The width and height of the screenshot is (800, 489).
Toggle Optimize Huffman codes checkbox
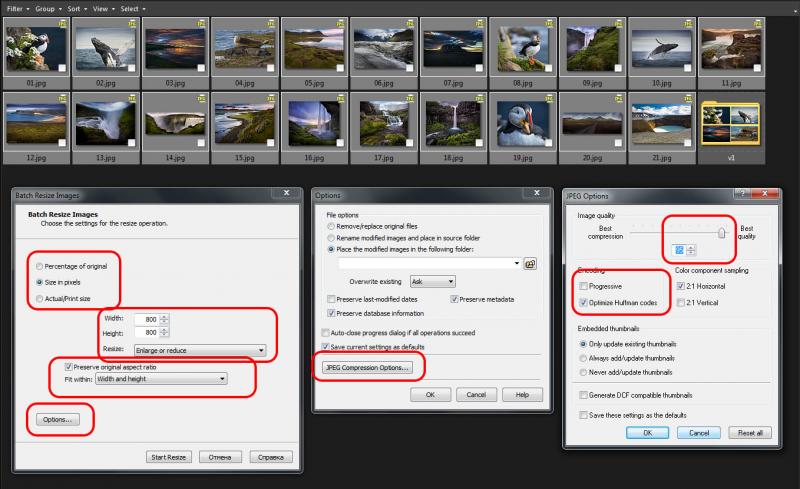(583, 303)
